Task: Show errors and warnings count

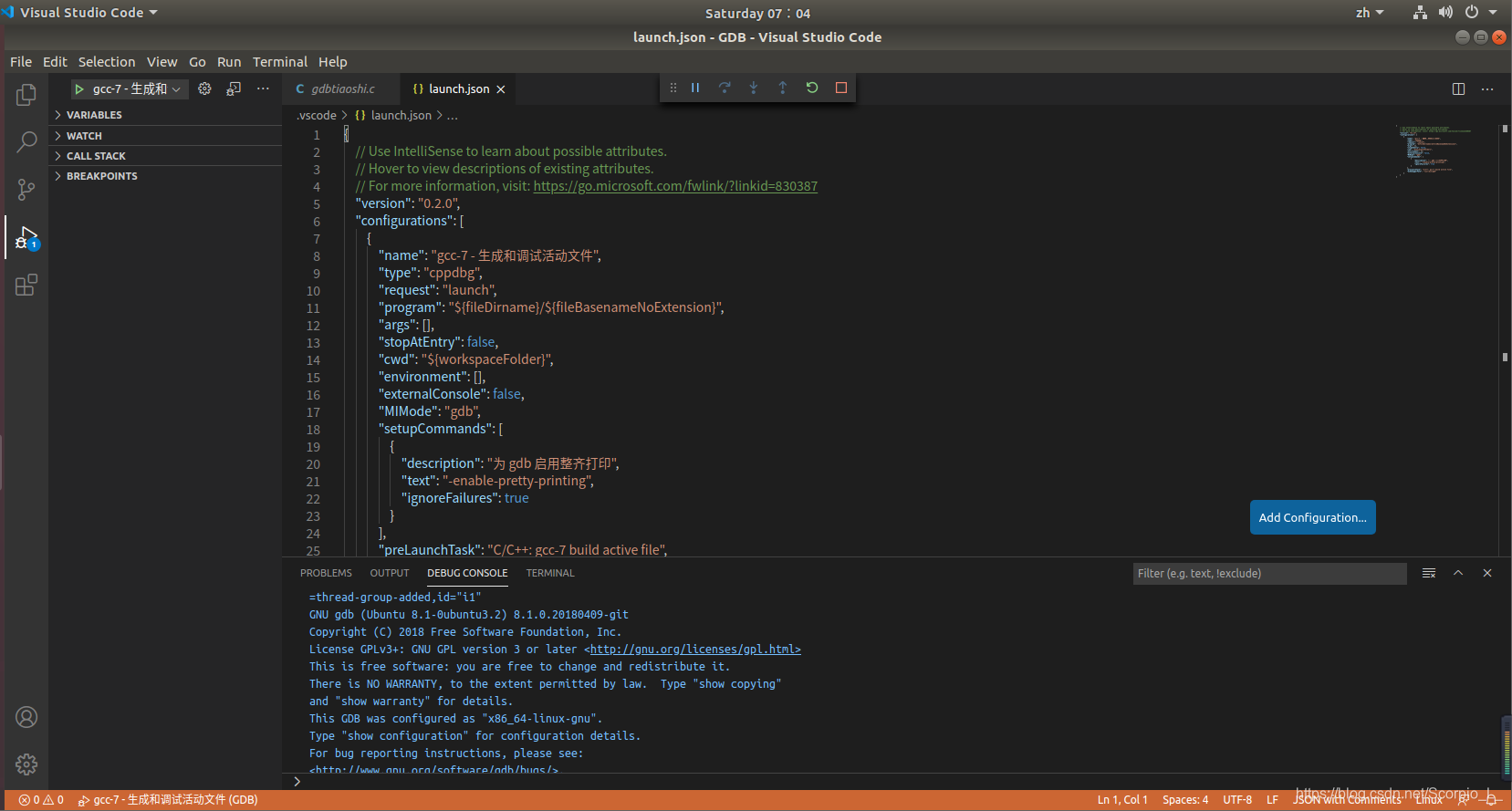Action: coord(41,800)
